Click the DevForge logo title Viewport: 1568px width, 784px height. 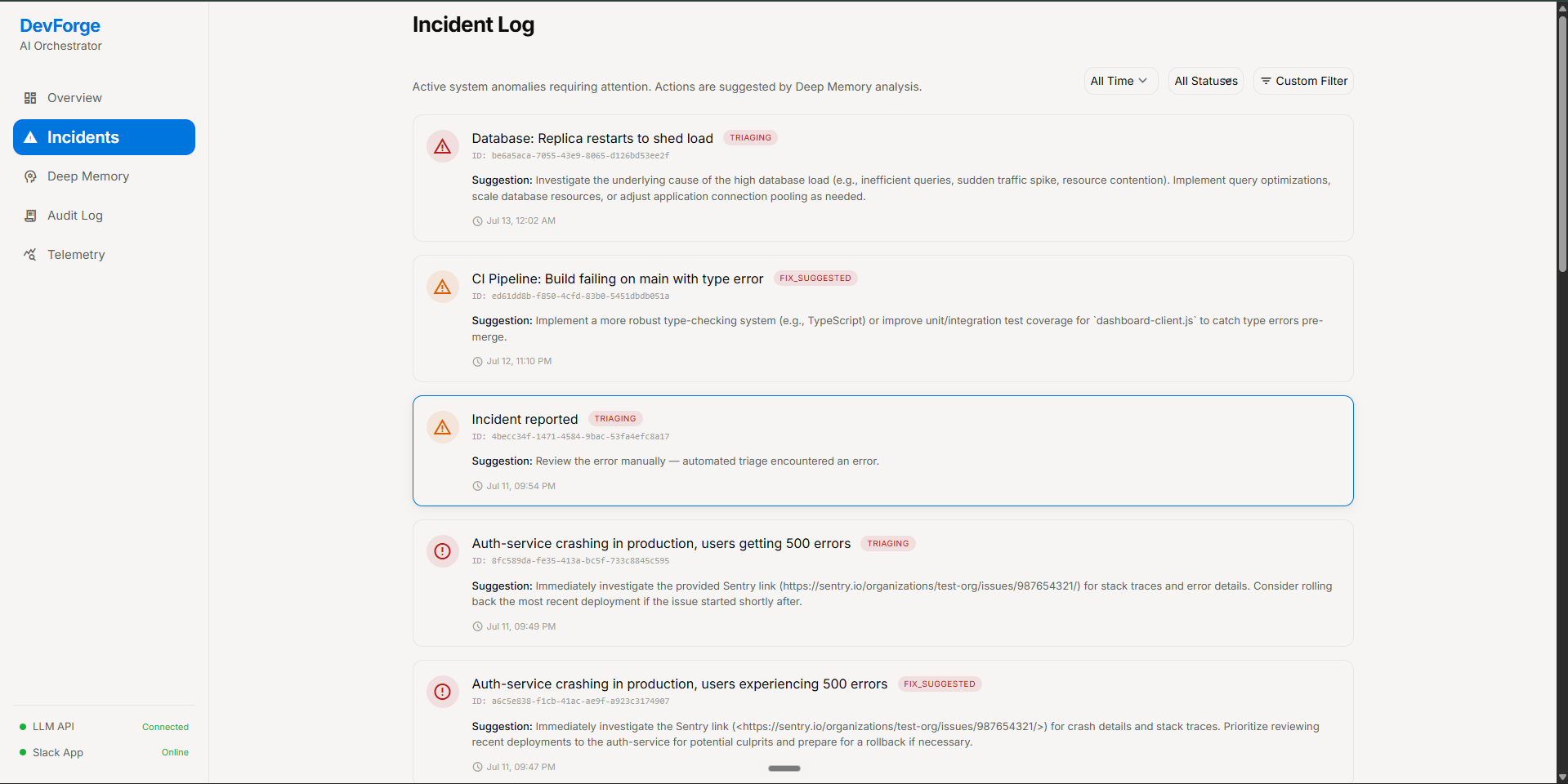[x=60, y=26]
